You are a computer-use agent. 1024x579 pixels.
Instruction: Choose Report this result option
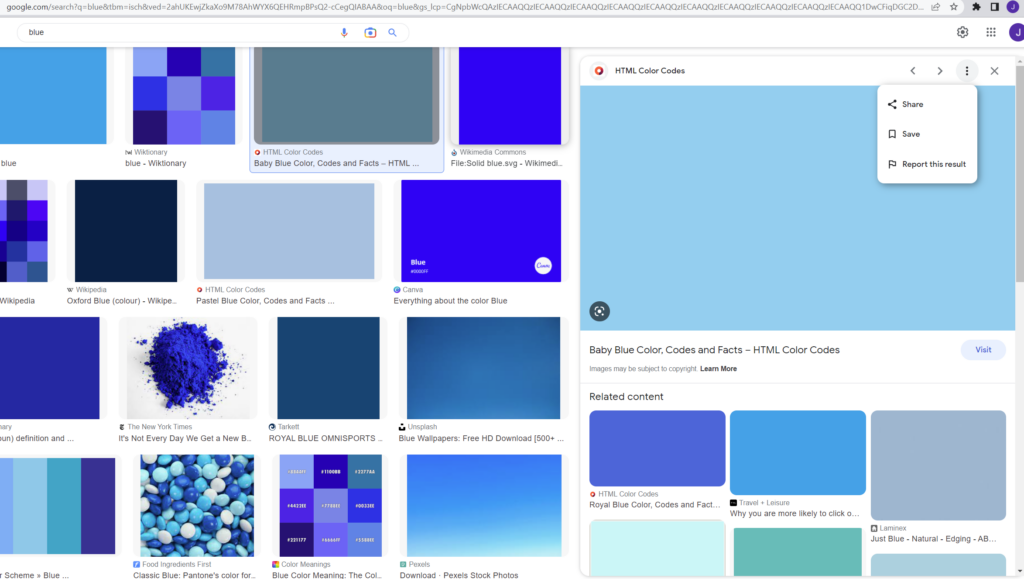[x=933, y=164]
